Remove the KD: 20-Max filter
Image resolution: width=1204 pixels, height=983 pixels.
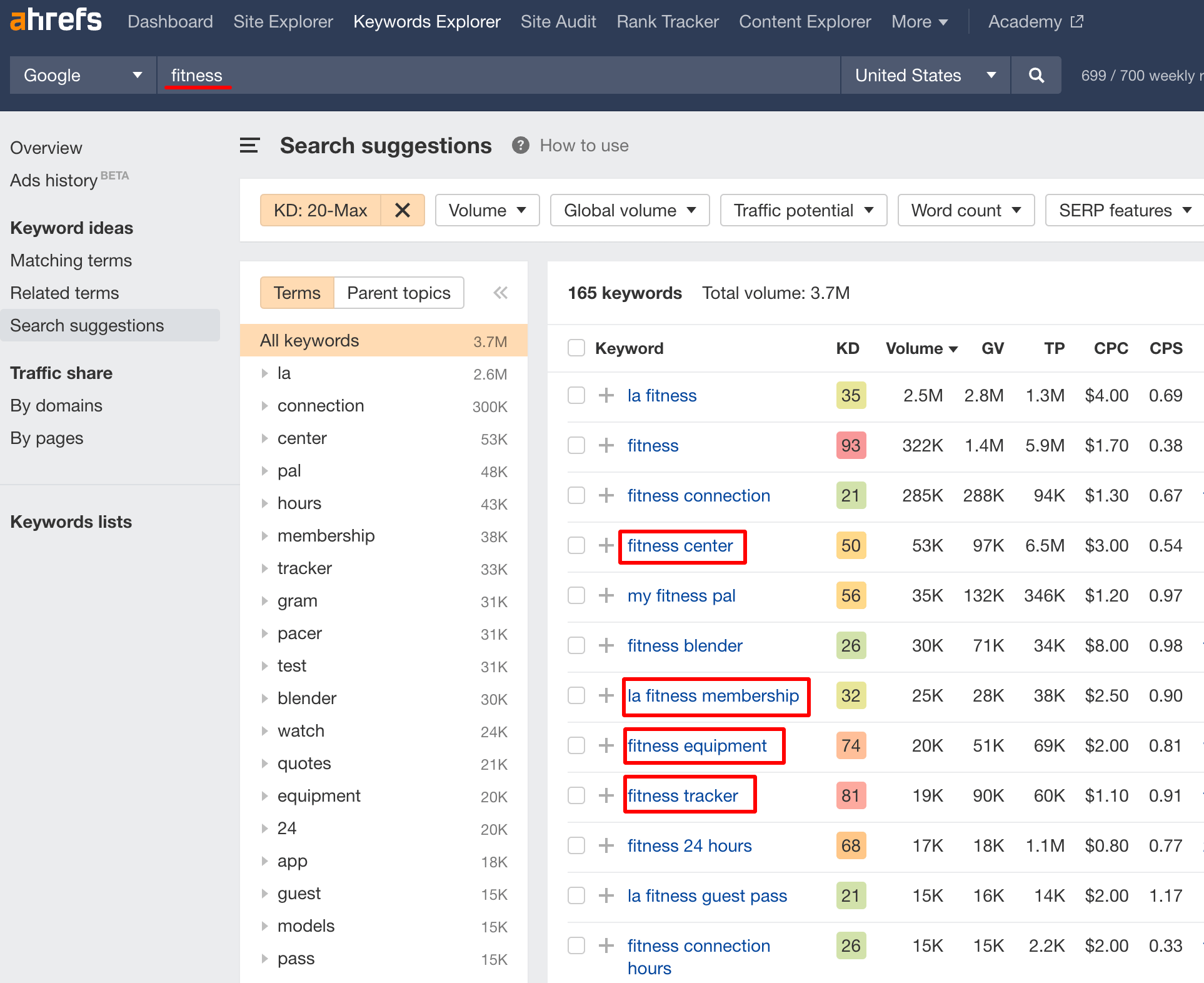[403, 210]
